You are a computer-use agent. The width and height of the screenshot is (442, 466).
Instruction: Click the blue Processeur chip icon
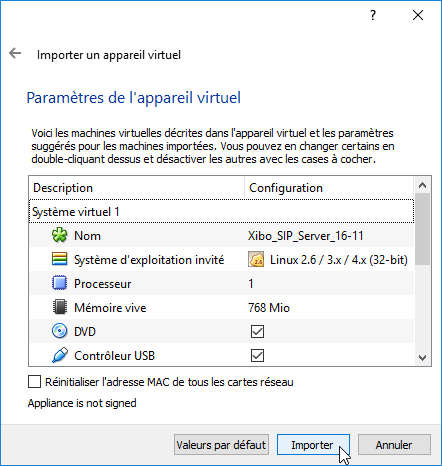coord(60,283)
